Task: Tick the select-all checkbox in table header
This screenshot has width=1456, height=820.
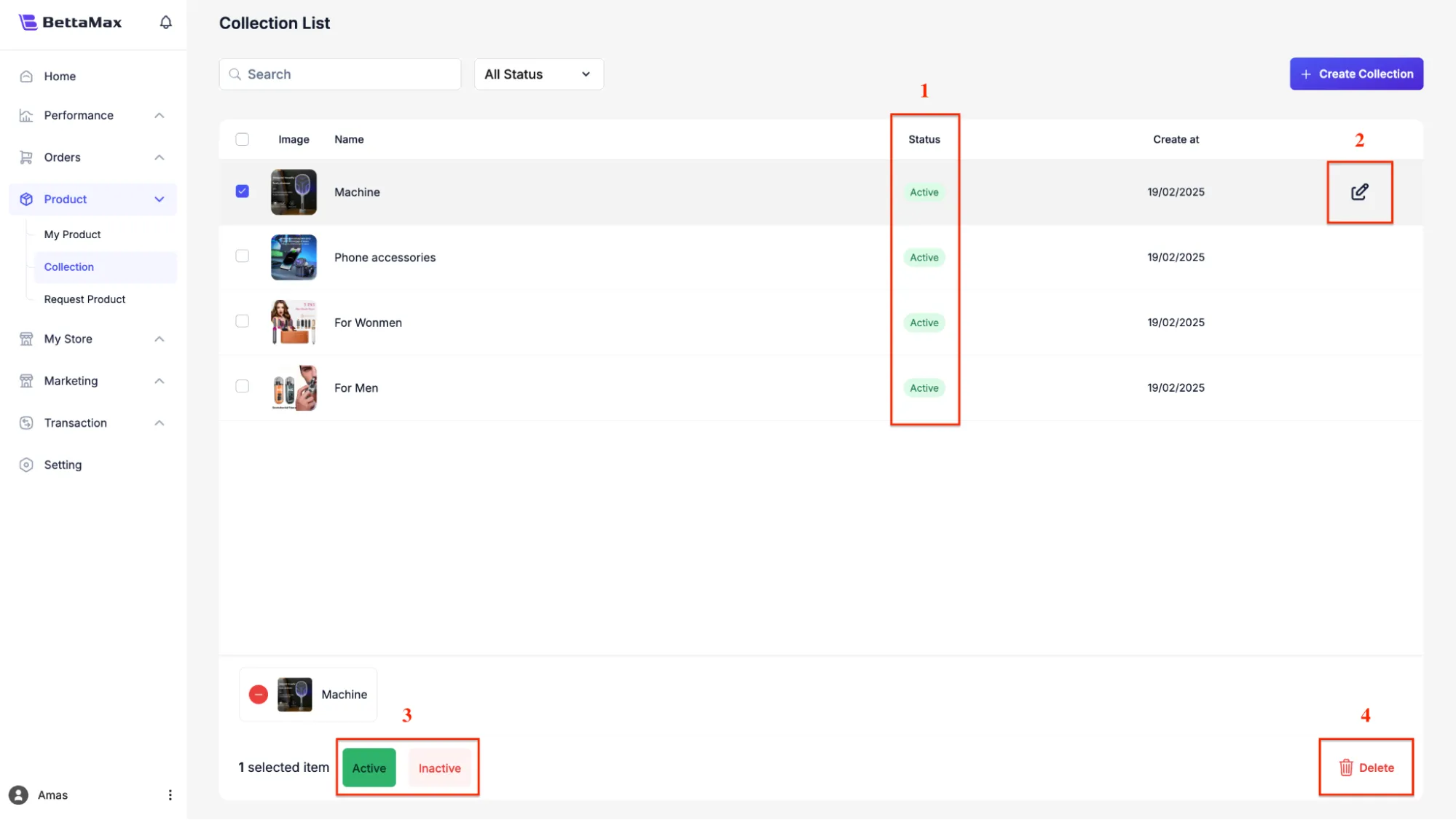Action: coord(243,139)
